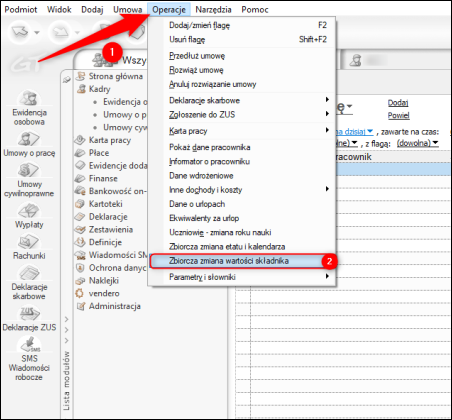Click the back navigation arrow in toolbar
Viewport: 452px width, 420px height.
20,32
